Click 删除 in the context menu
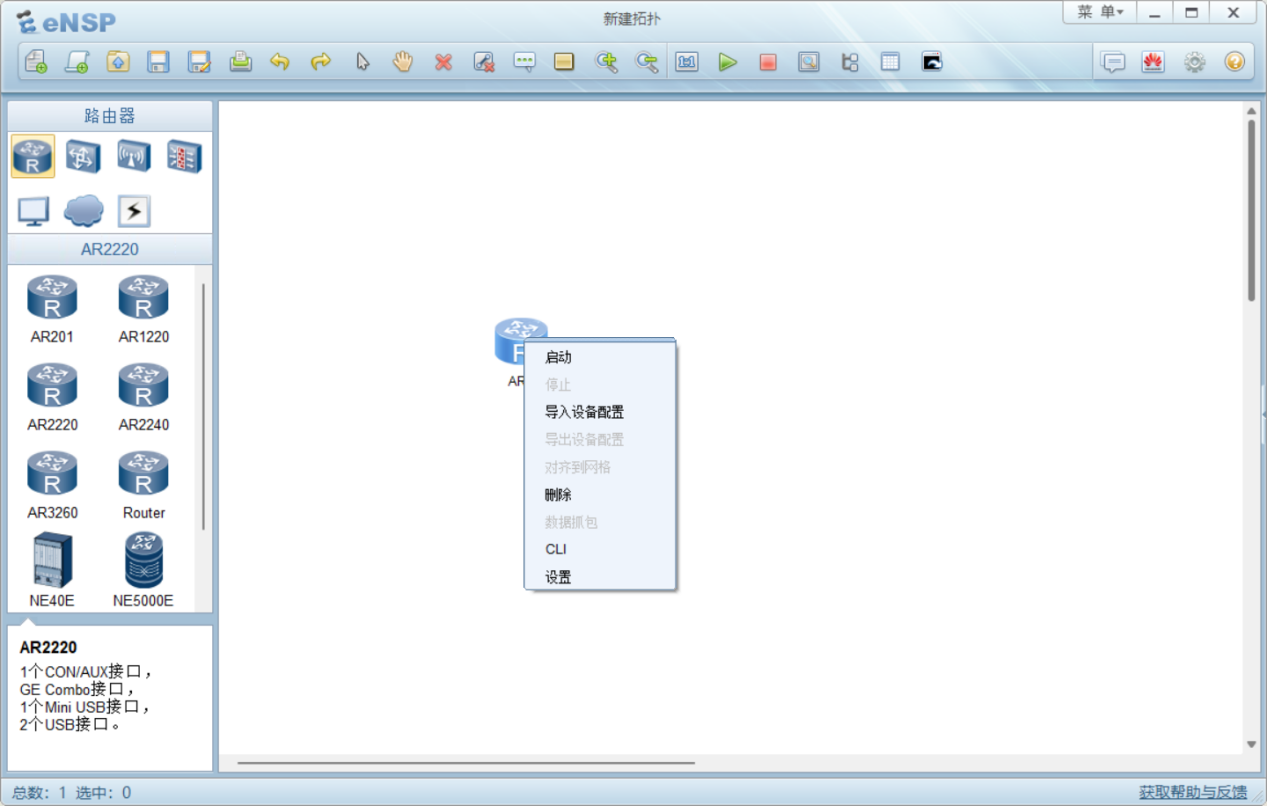Viewport: 1267px width, 806px height. pos(600,495)
